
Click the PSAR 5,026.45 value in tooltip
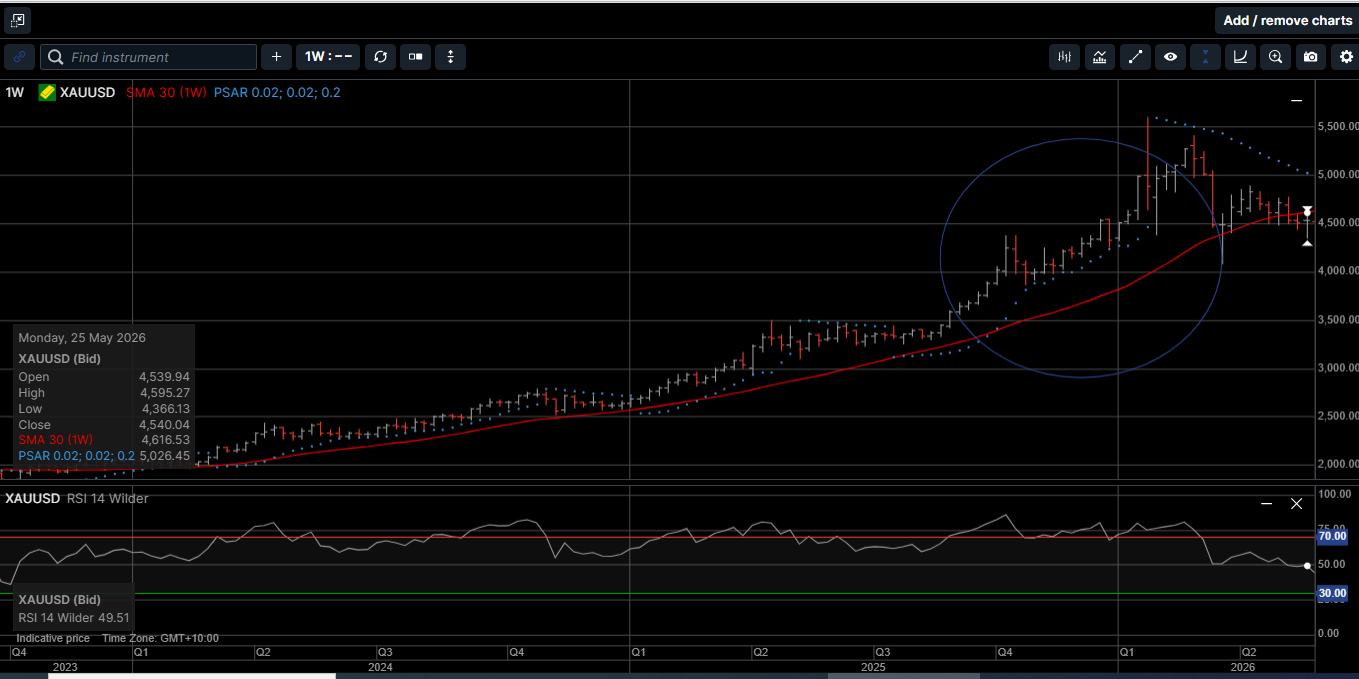pyautogui.click(x=165, y=456)
